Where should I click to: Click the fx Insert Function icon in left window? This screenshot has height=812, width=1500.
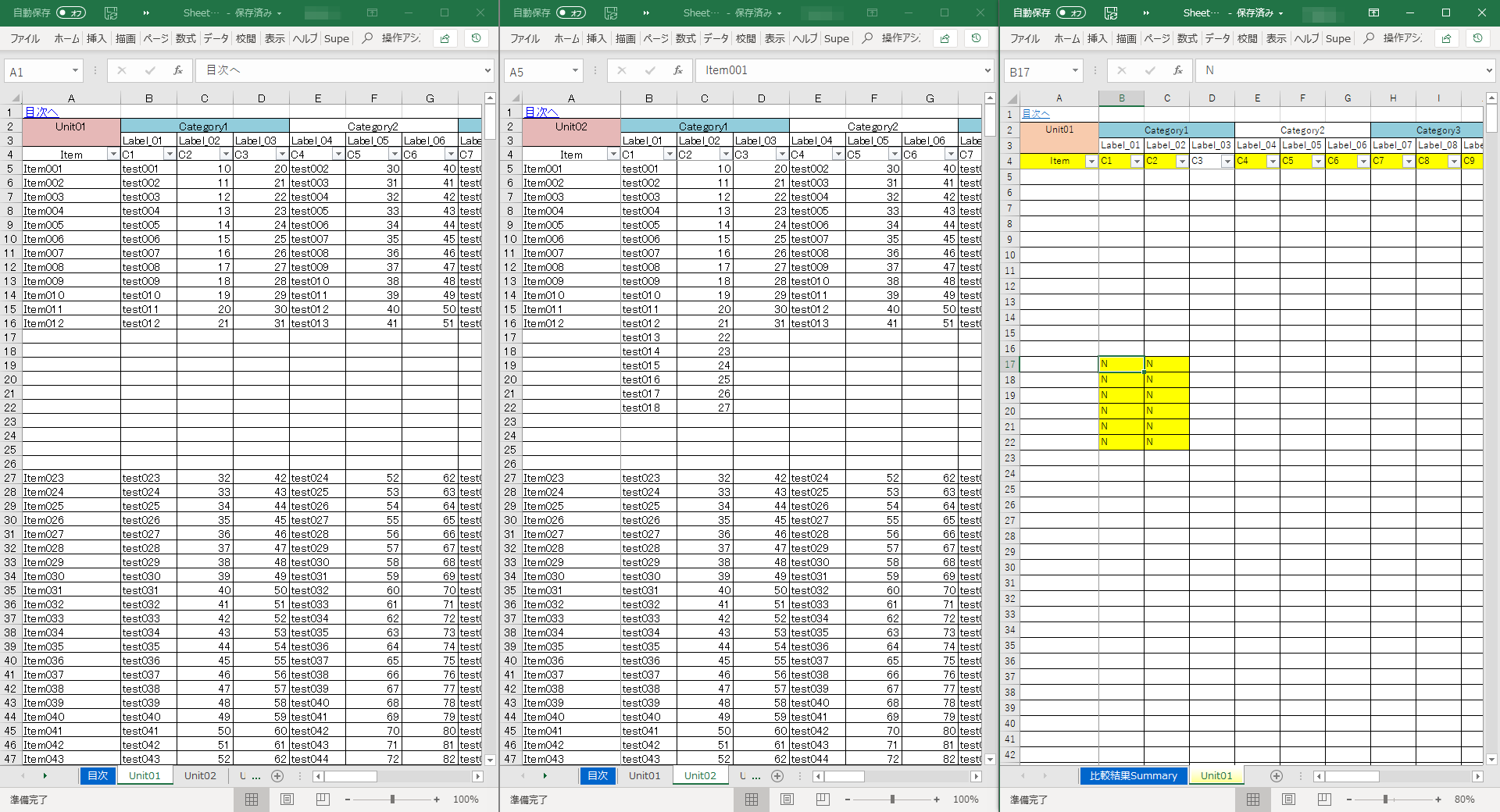pos(178,71)
